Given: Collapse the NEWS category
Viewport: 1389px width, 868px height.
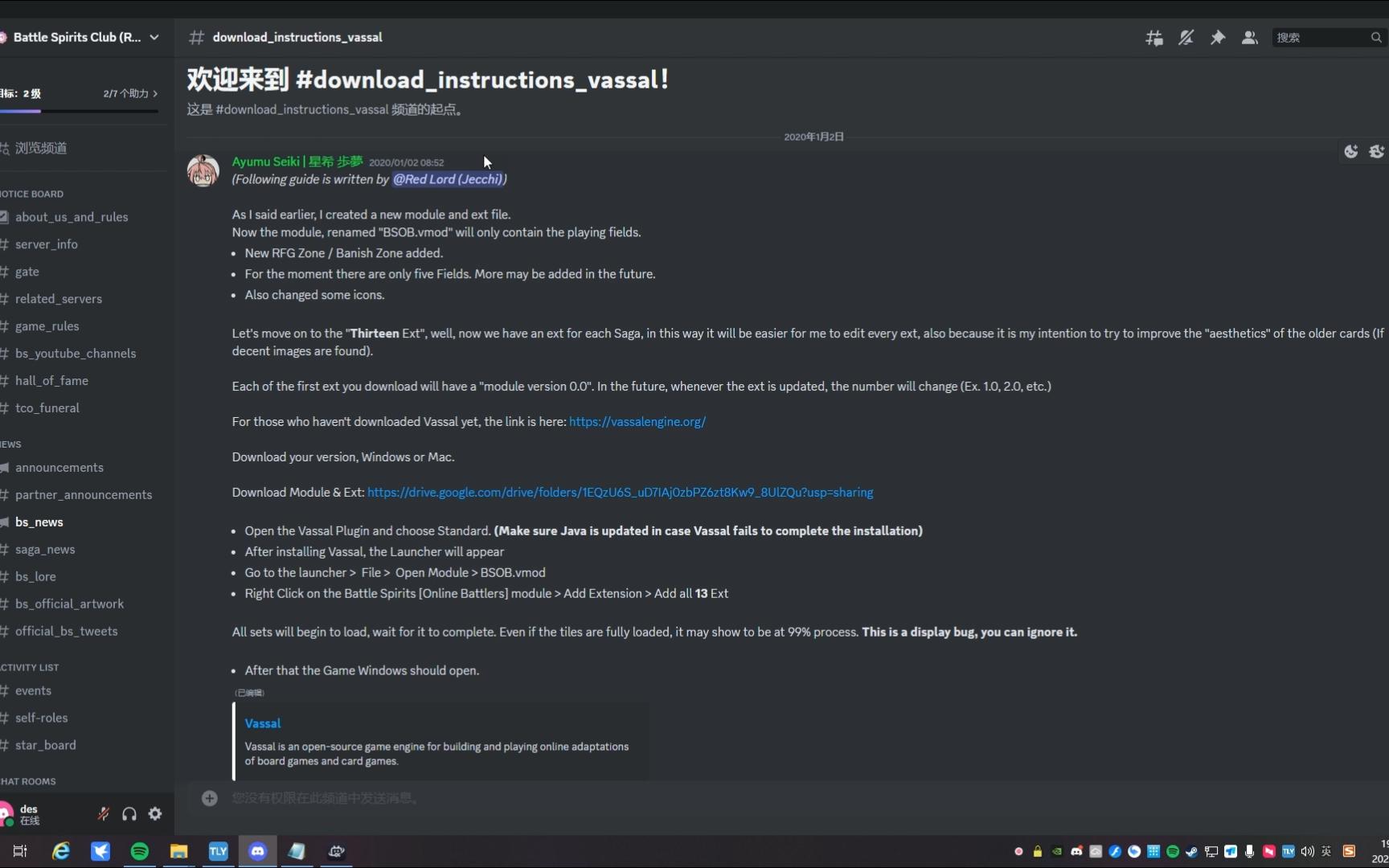Looking at the screenshot, I should [11, 444].
